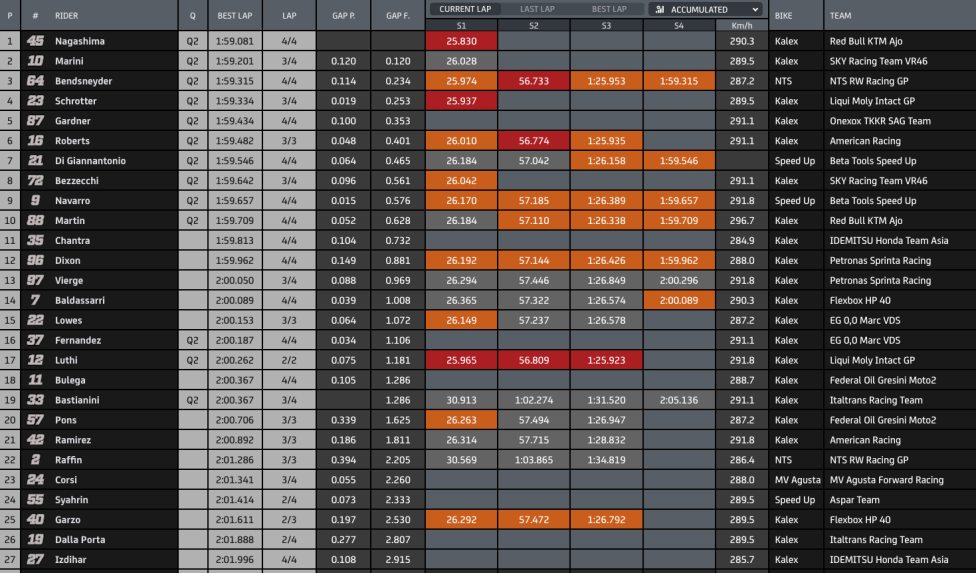Viewport: 976px width, 573px height.
Task: Click rider number 88 badge for Martin
Action: click(x=35, y=220)
